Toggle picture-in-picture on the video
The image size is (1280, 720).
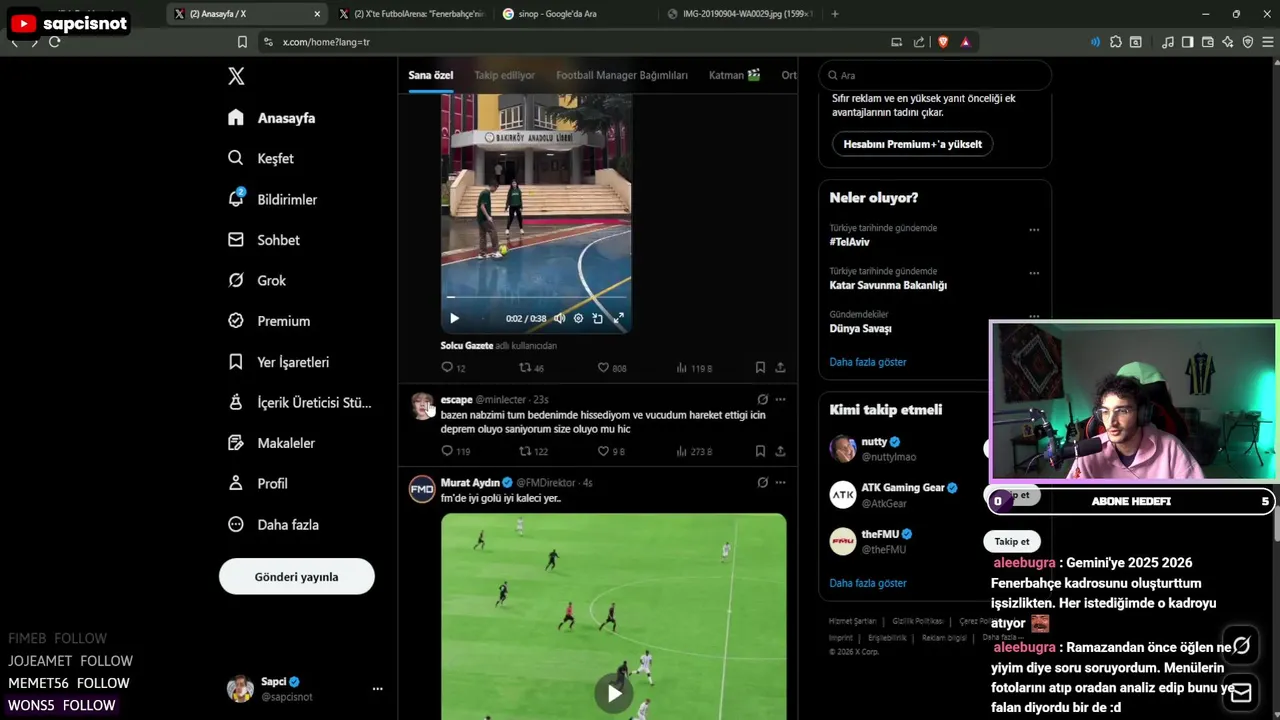click(x=597, y=318)
